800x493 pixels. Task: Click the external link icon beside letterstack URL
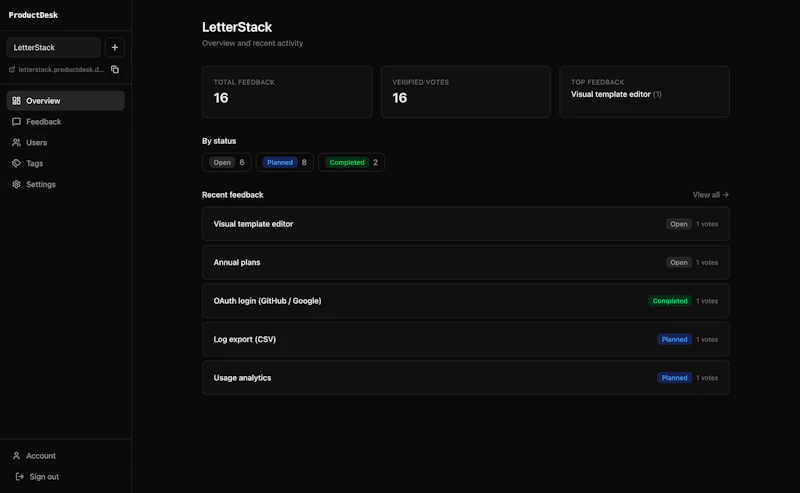point(12,69)
